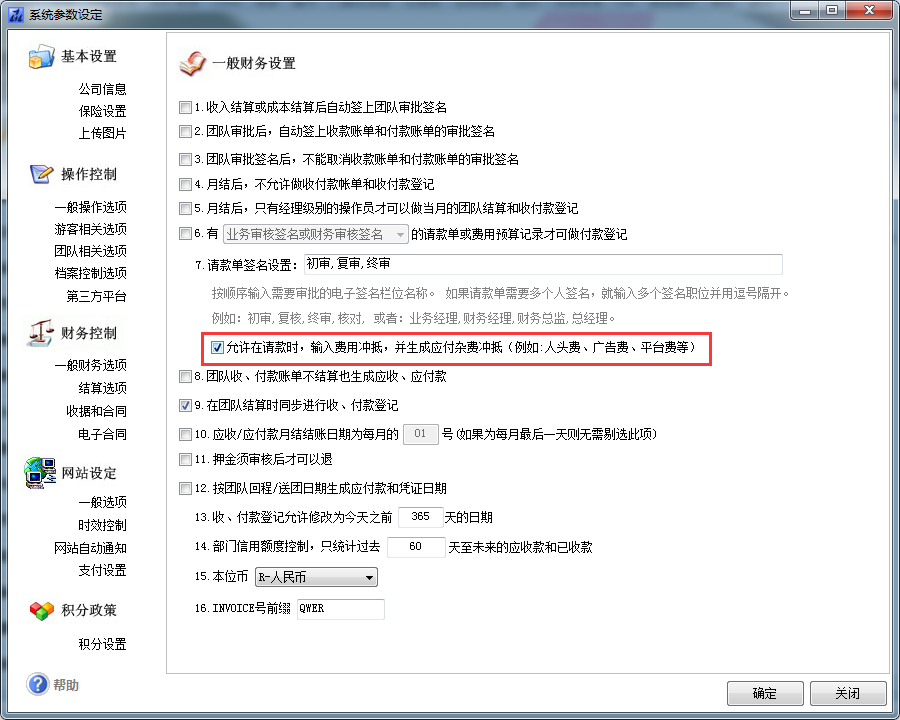Click the 操作控制 notepad icon
The image size is (900, 720).
tap(41, 174)
